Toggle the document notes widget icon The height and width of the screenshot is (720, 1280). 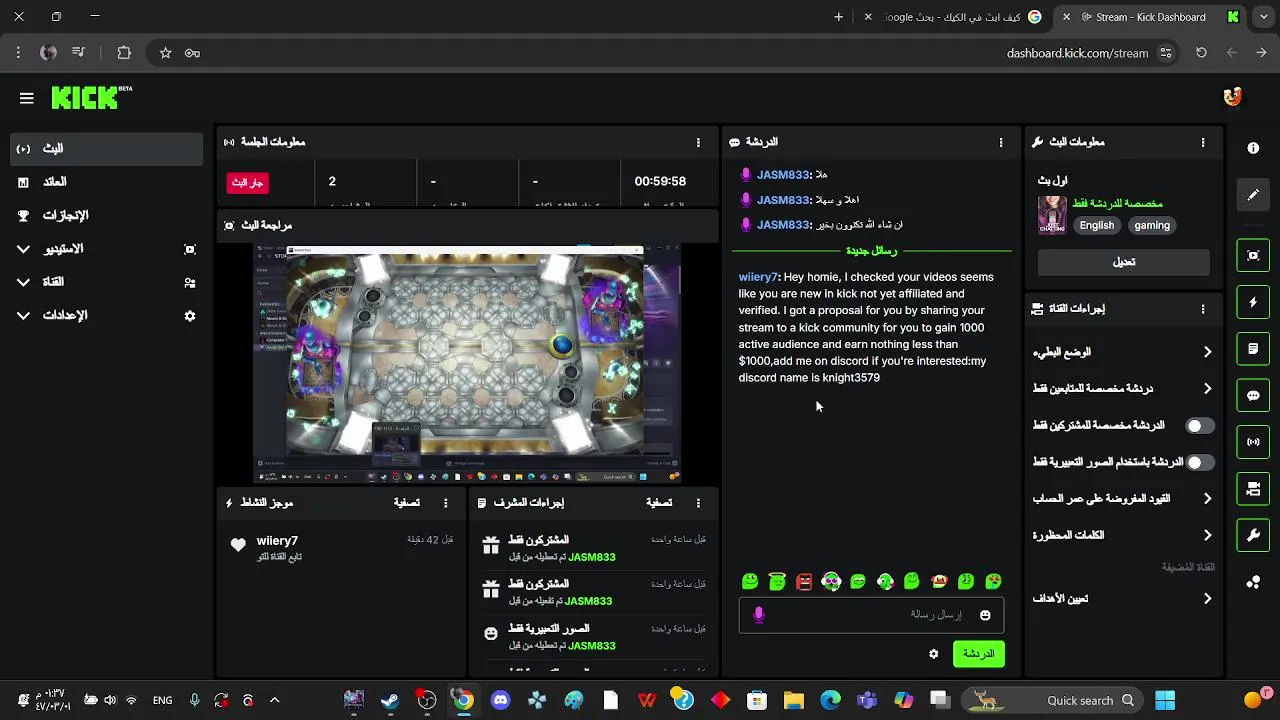1253,349
